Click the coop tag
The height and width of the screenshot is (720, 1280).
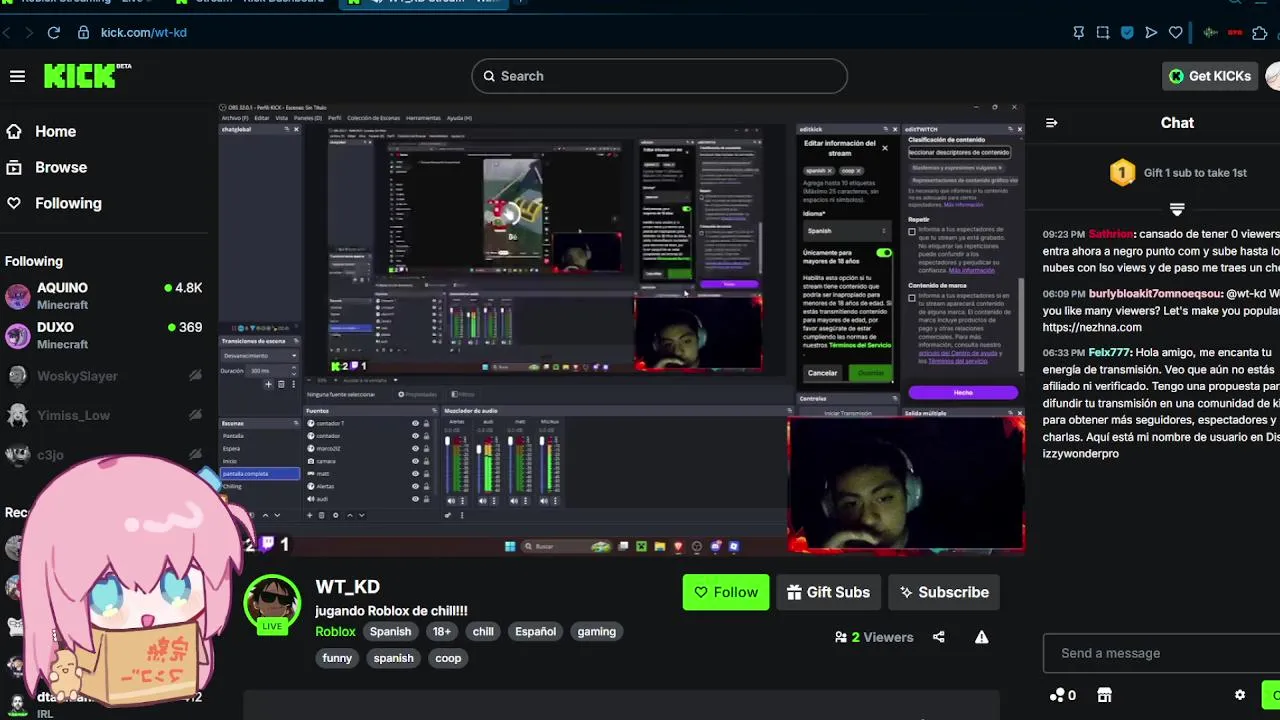448,658
